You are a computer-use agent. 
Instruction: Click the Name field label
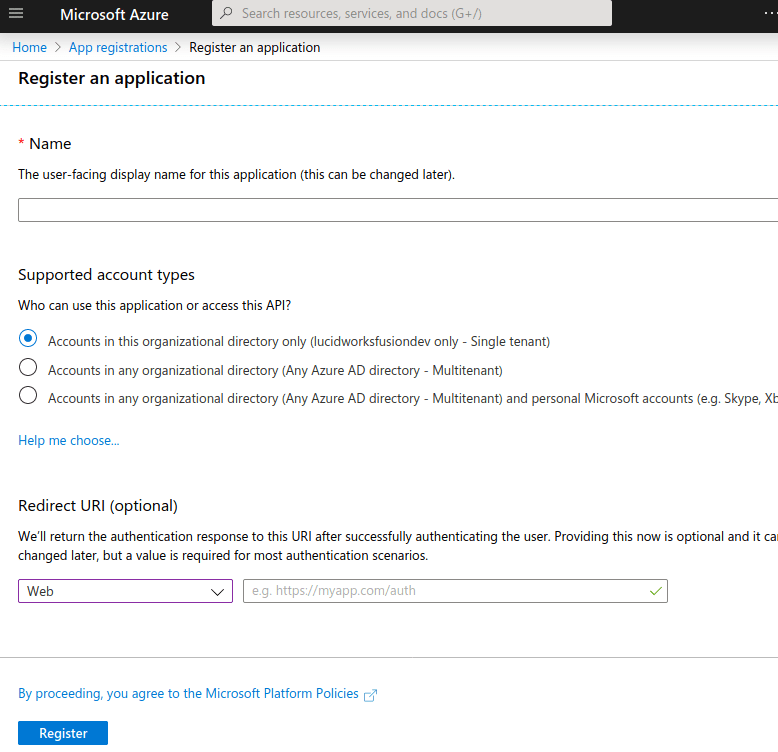click(50, 143)
